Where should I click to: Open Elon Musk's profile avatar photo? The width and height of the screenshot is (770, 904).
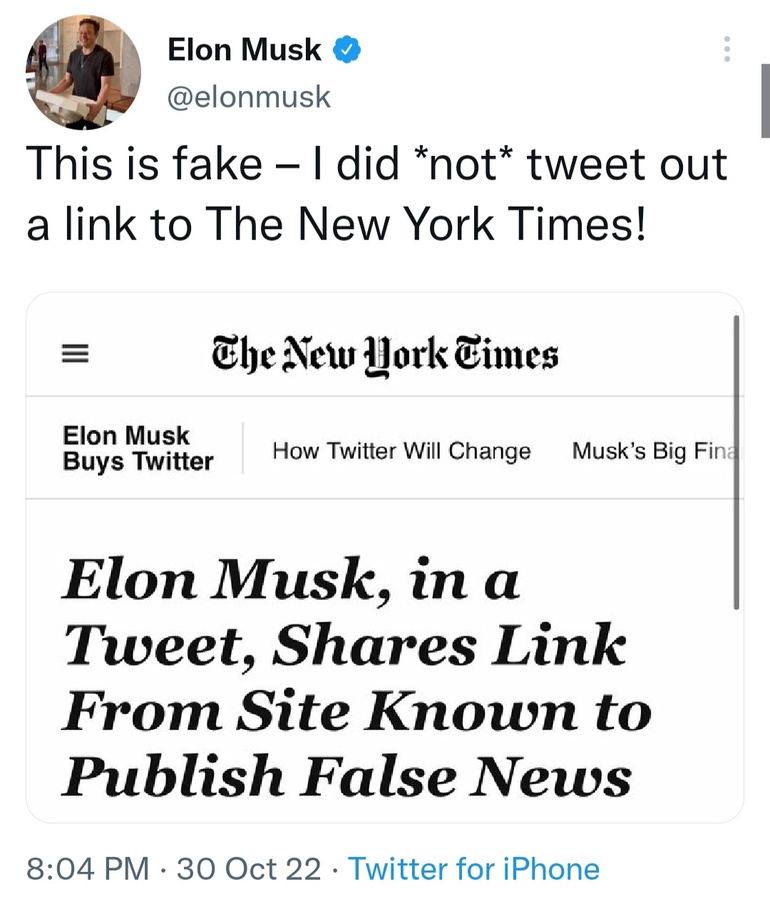pos(82,73)
